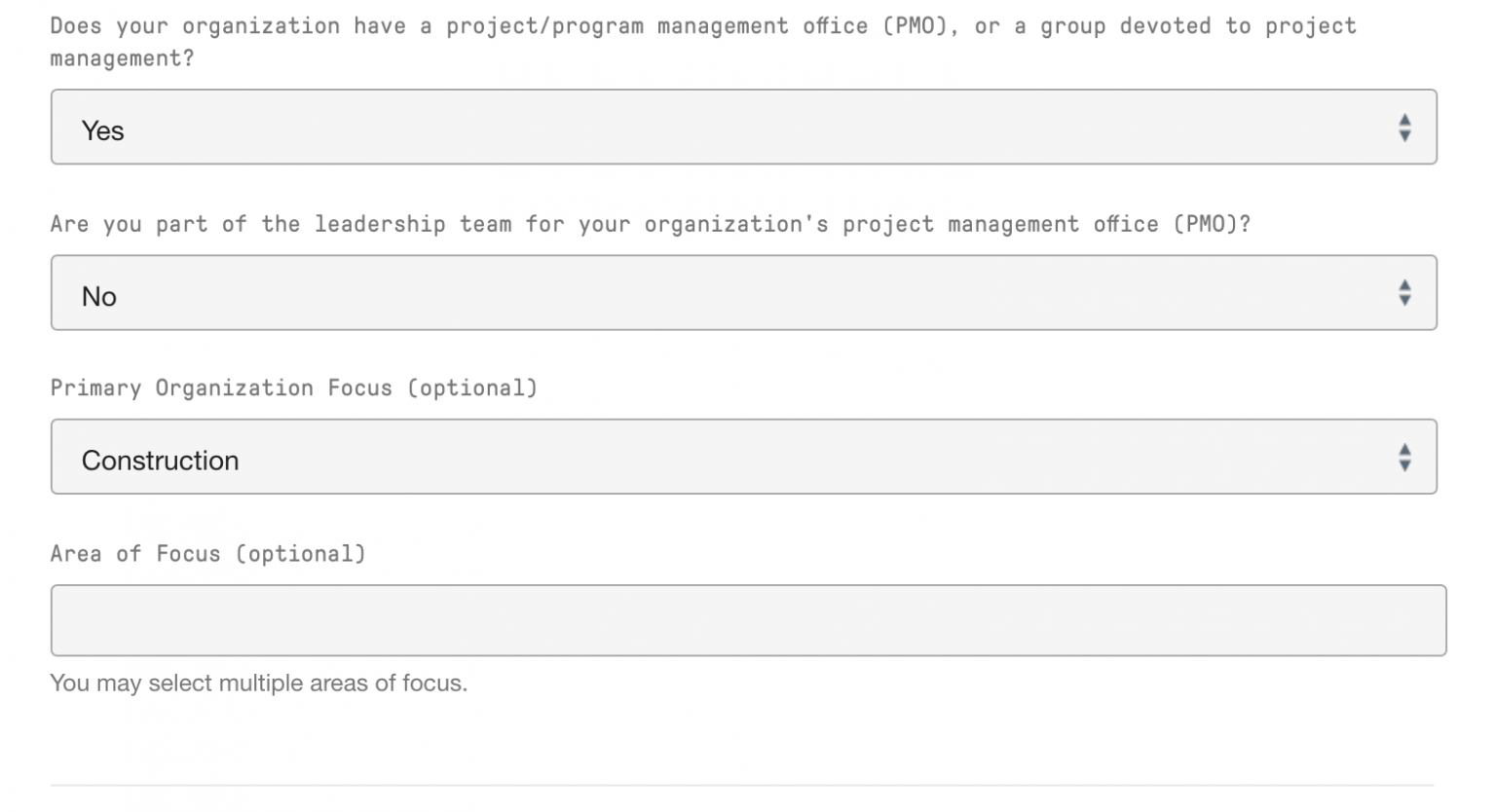The height and width of the screenshot is (812, 1496).
Task: Click the stepper arrows on the Yes dropdown
Action: [x=1404, y=128]
